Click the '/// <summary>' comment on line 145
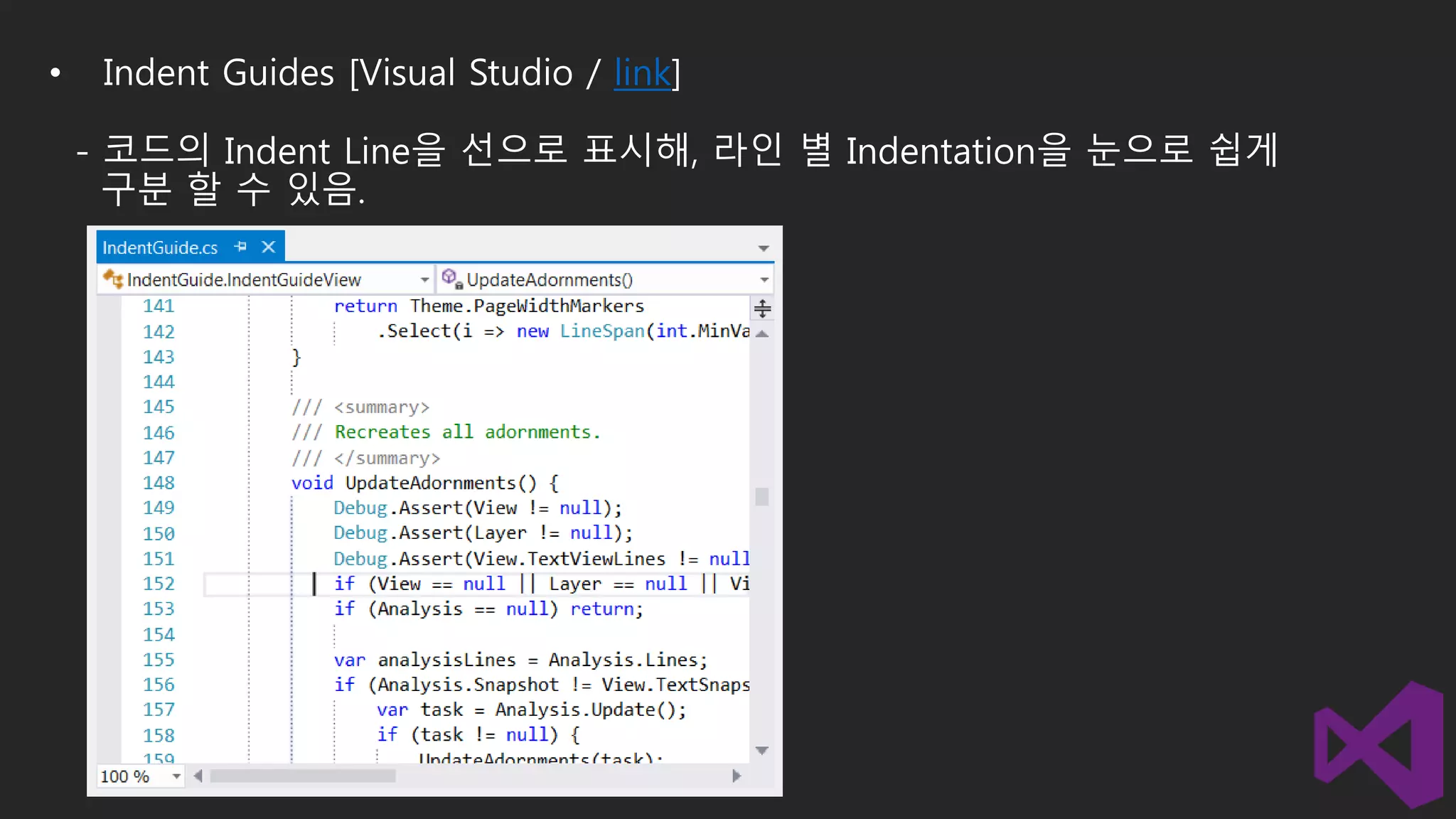The height and width of the screenshot is (819, 1456). (360, 407)
